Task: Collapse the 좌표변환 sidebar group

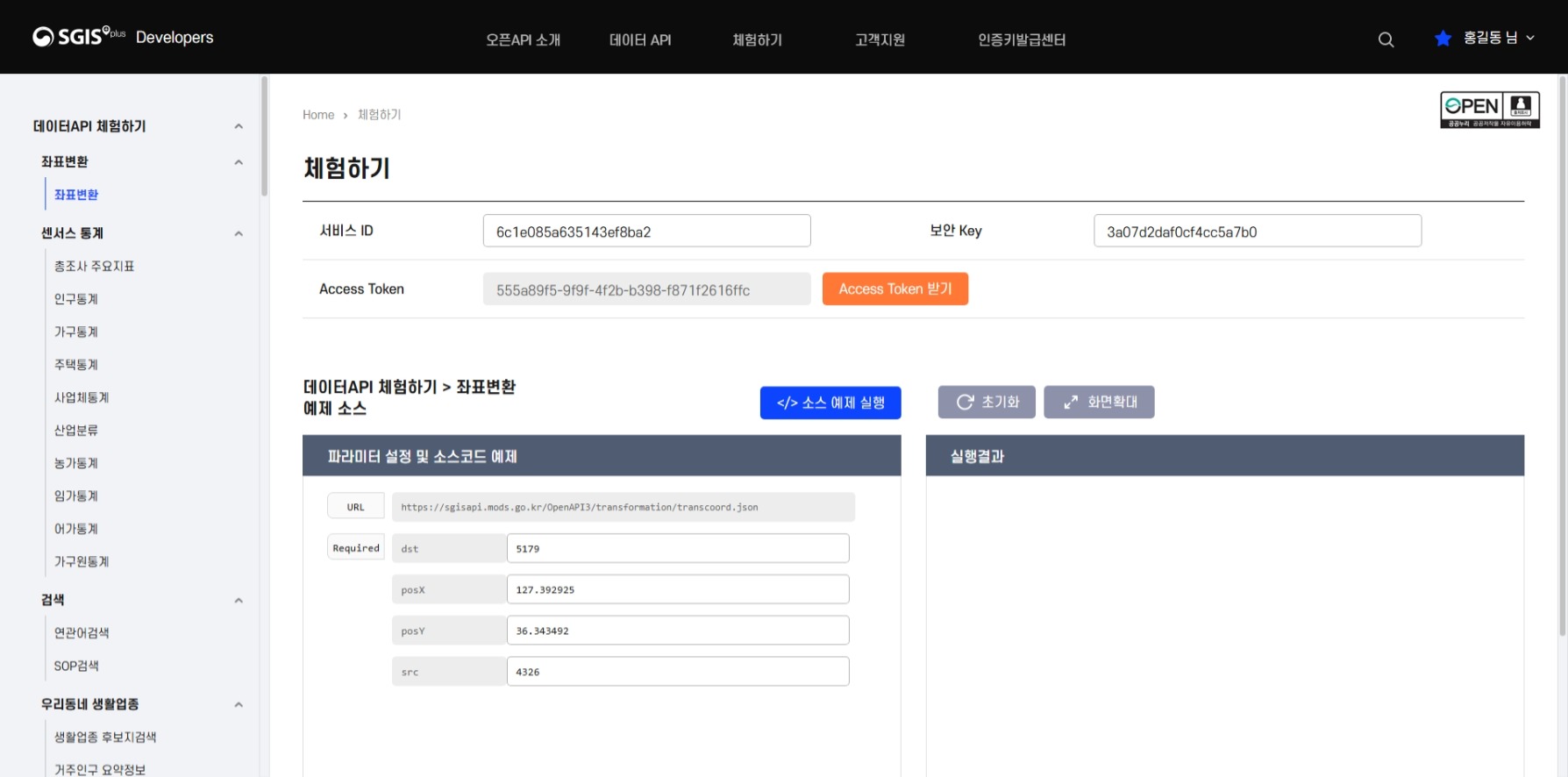Action: 239,162
